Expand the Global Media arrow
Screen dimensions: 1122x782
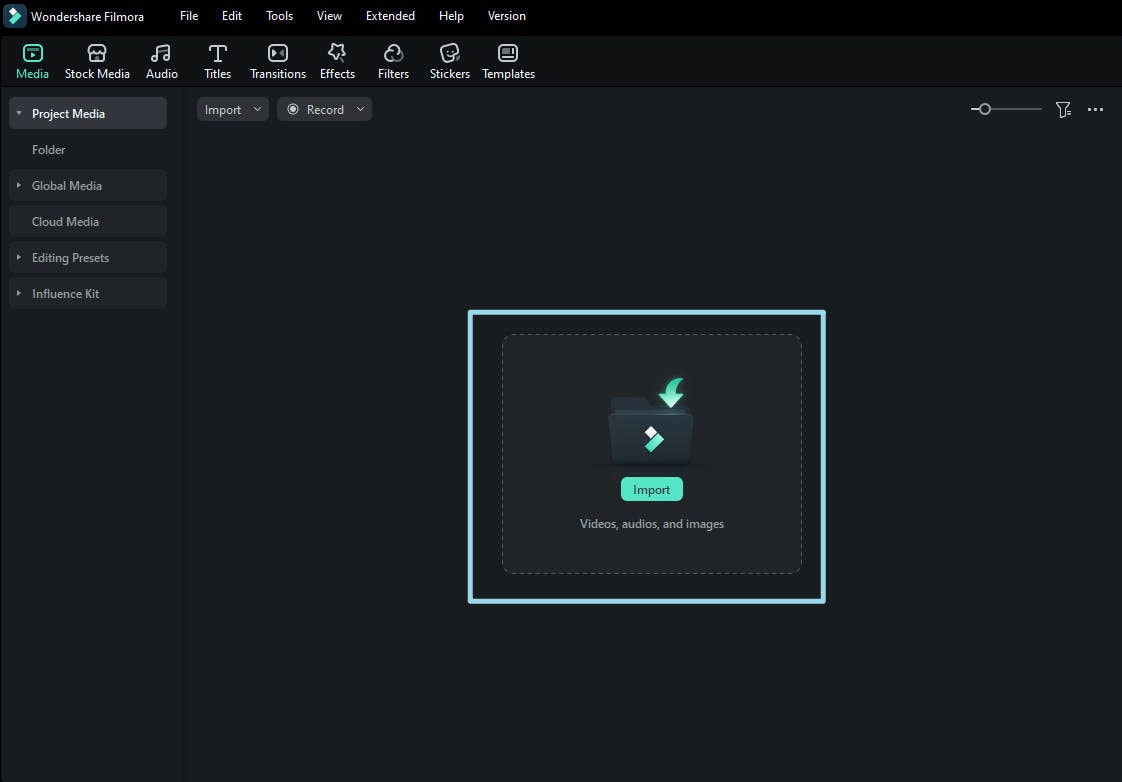point(19,185)
